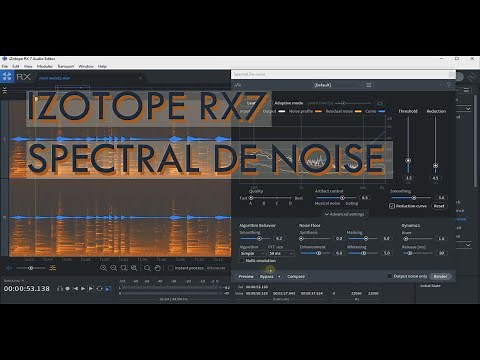Open the [default] preset dropdown
Screen dimensions: 480x360
[x=338, y=85]
